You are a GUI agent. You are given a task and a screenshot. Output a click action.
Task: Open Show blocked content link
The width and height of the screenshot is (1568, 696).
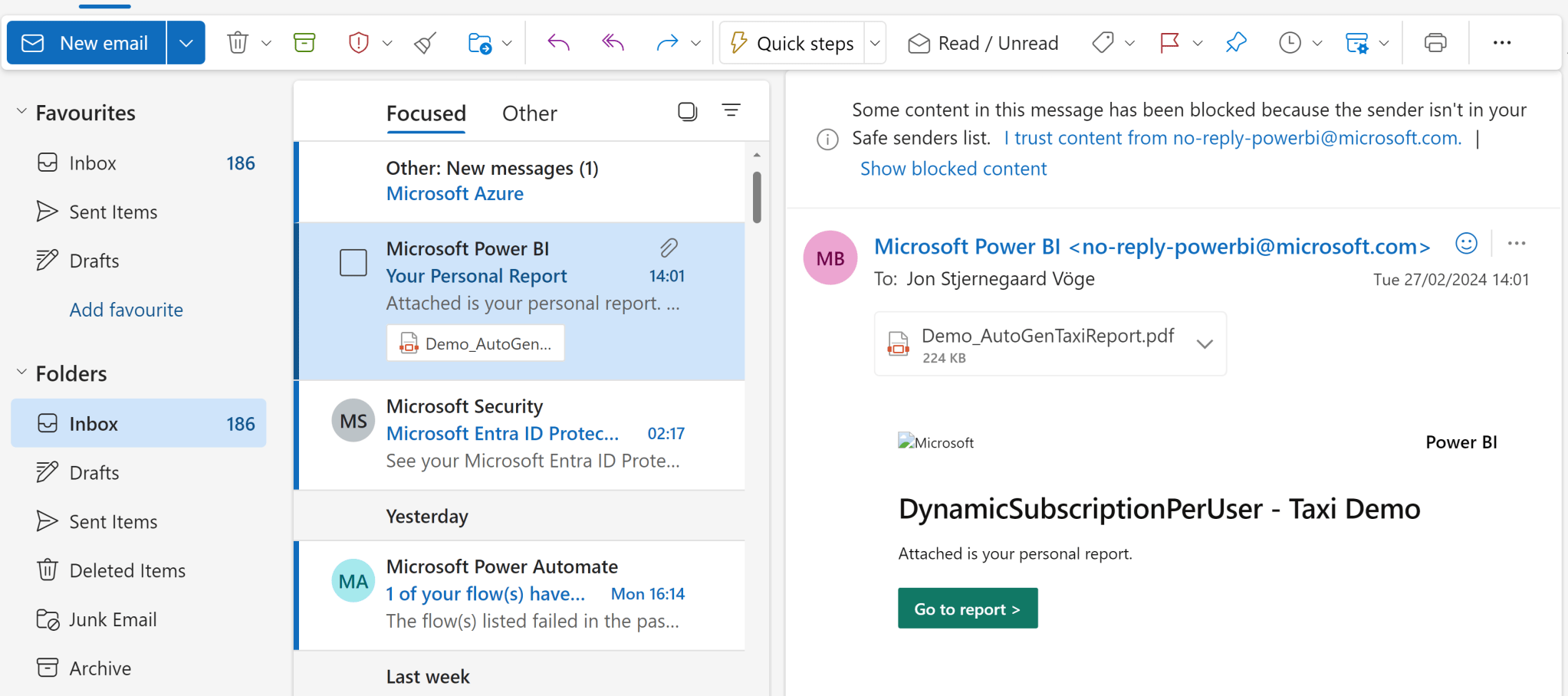point(953,168)
